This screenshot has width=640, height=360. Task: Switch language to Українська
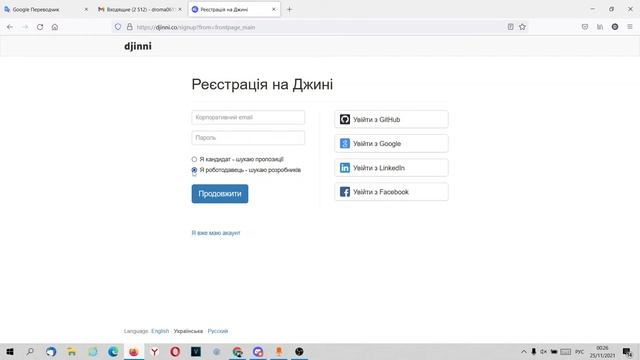(188, 331)
